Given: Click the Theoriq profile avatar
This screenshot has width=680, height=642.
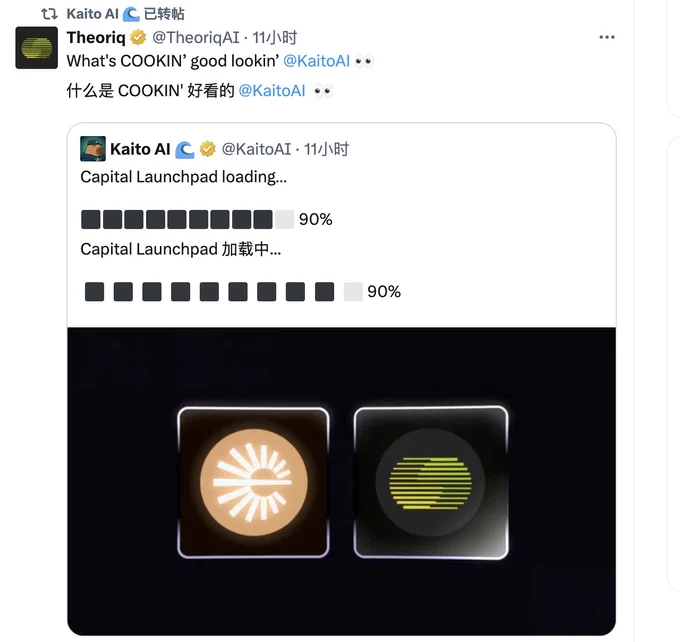Looking at the screenshot, I should pyautogui.click(x=36, y=48).
